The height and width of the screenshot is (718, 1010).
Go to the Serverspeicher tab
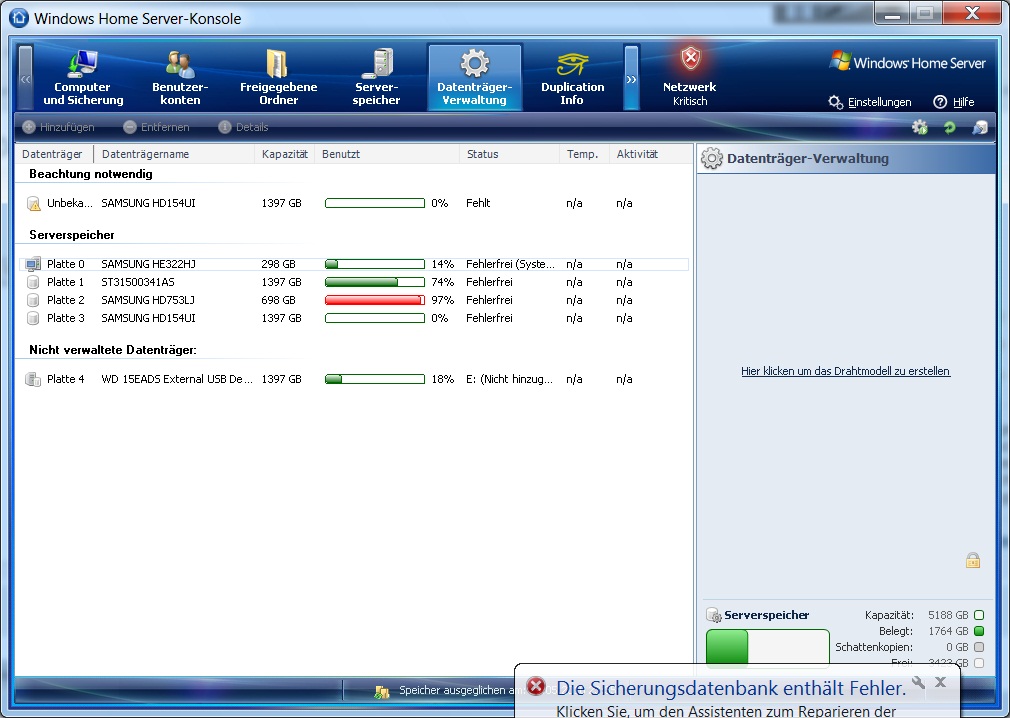(376, 77)
